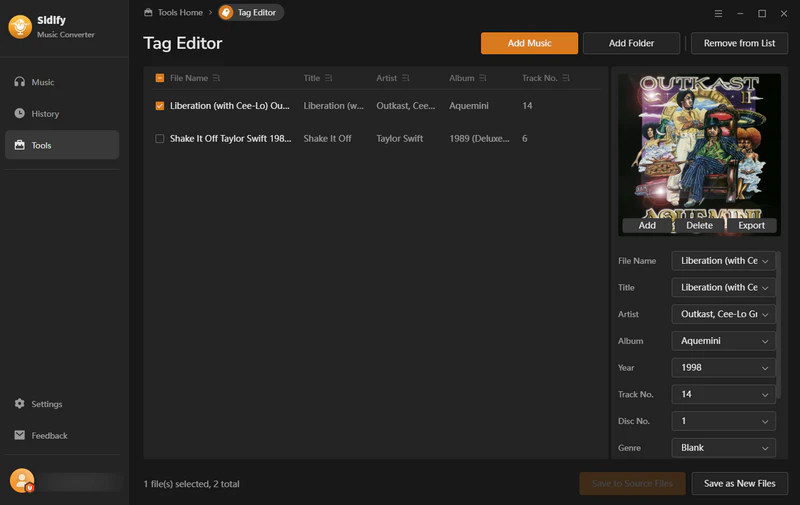
Task: Open Settings in the sidebar
Action: tap(62, 403)
